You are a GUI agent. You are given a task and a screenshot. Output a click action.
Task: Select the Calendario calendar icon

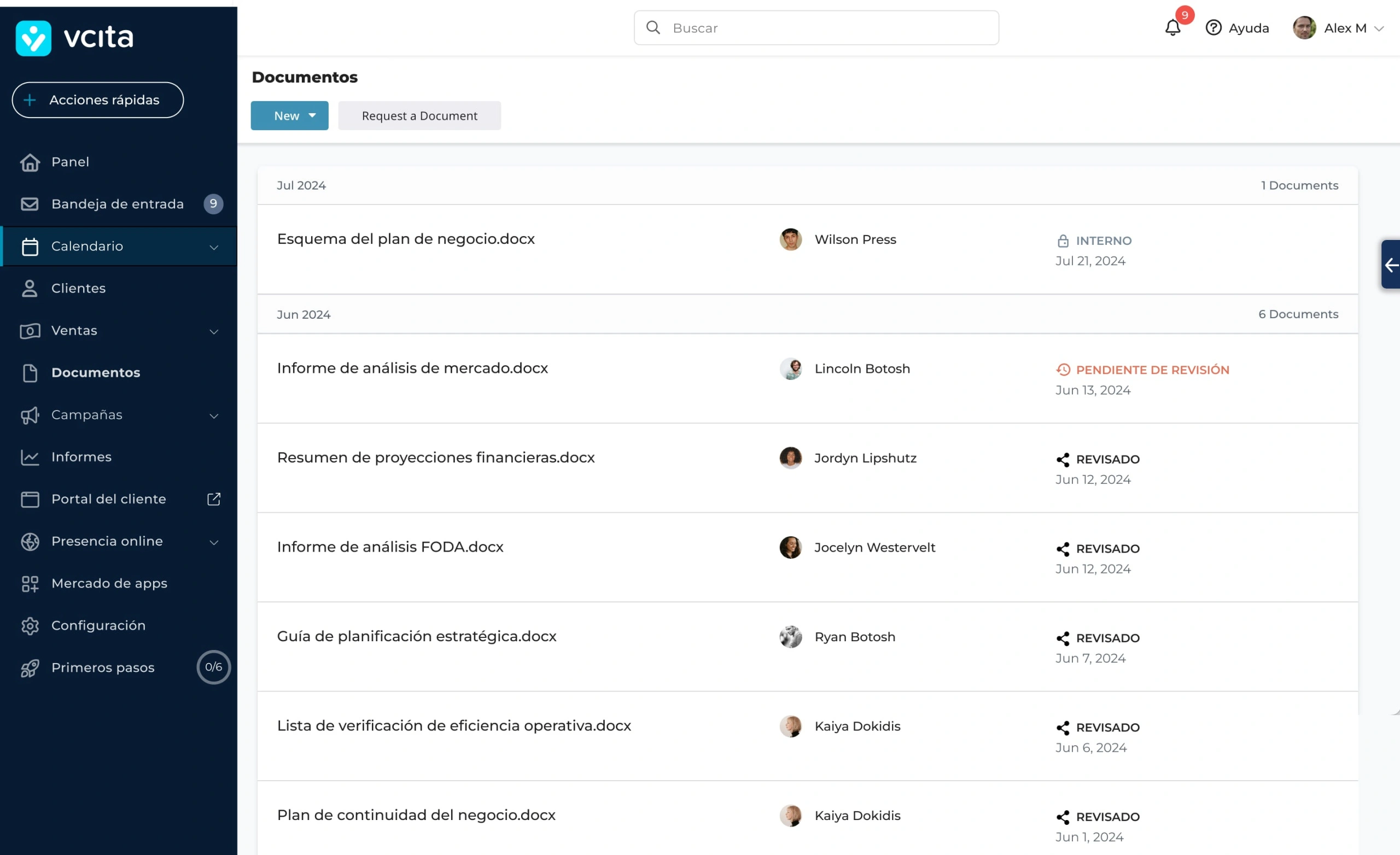[x=30, y=246]
